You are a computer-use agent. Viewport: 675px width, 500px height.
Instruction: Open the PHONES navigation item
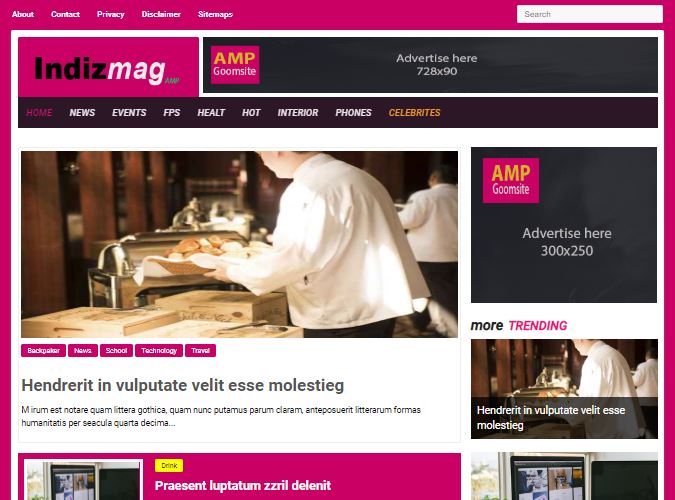point(353,112)
